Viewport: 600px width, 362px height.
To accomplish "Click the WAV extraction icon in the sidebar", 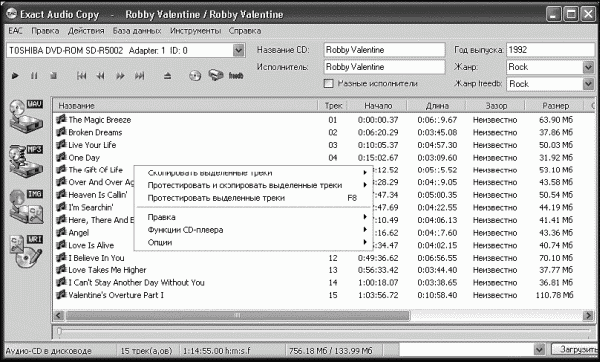I will point(26,116).
